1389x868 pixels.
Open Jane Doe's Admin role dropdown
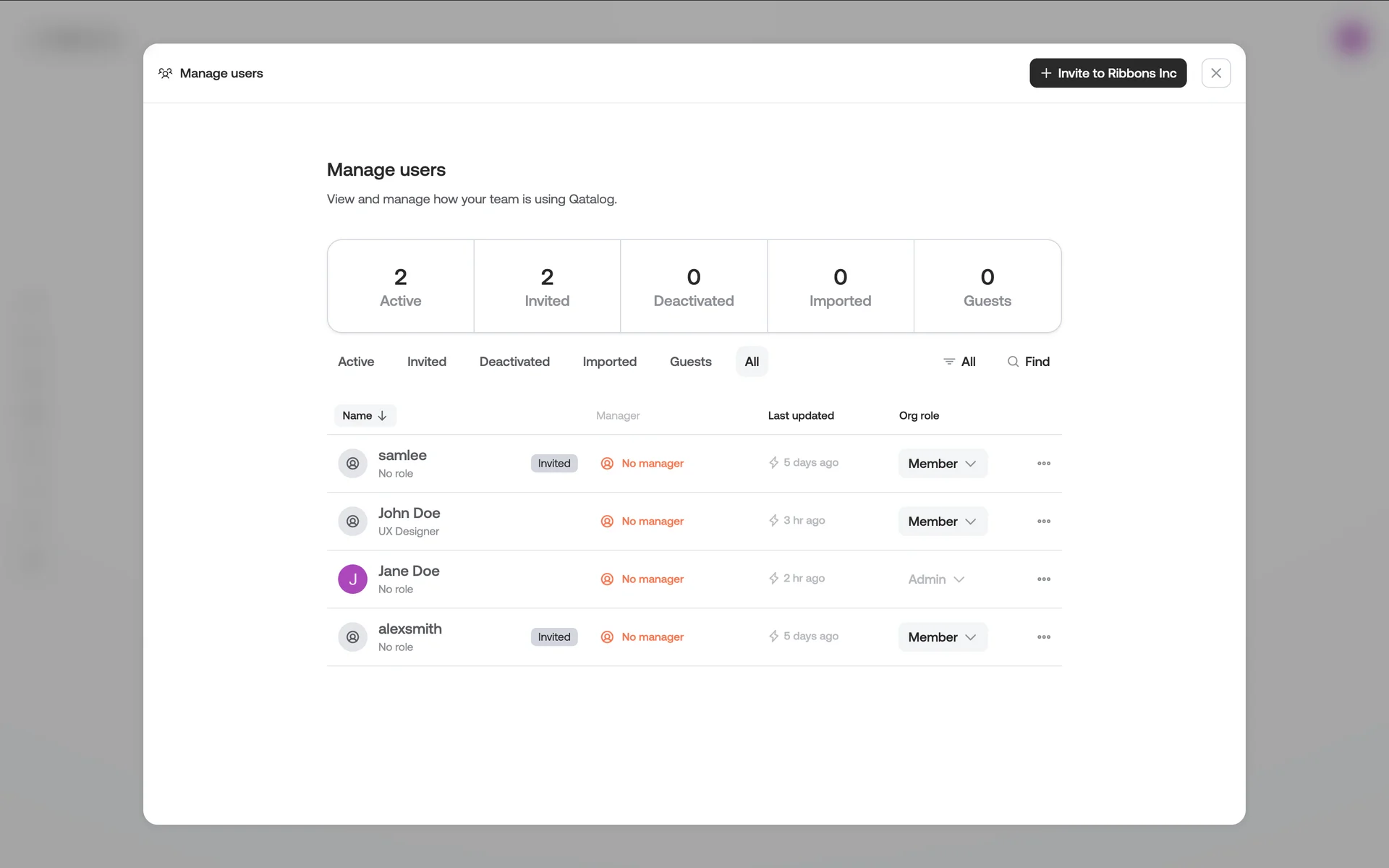(x=936, y=579)
